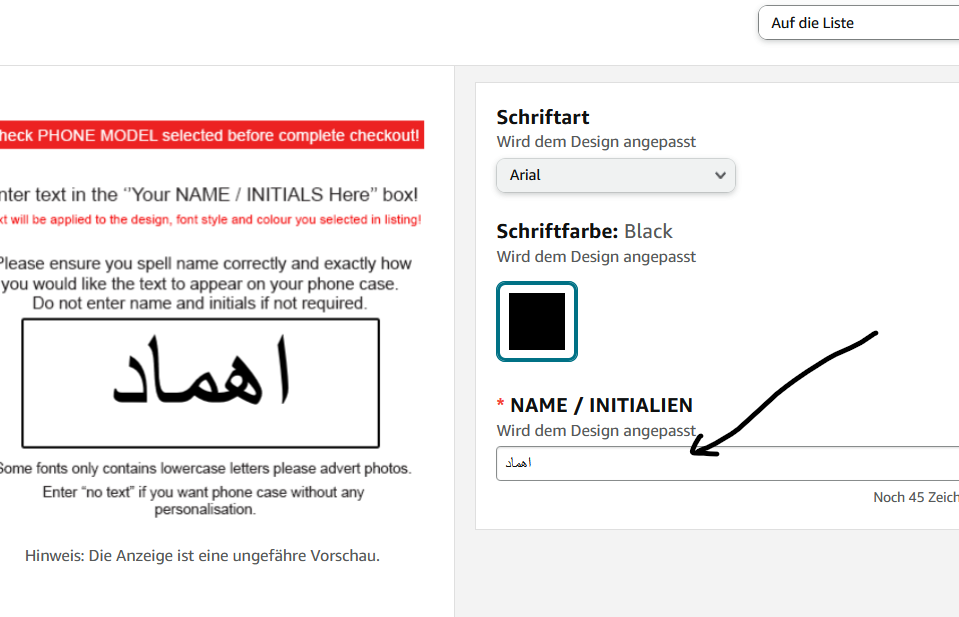This screenshot has width=959, height=617.
Task: Click 'Wird dem Design angepasst' under Schriftart
Action: [x=596, y=142]
